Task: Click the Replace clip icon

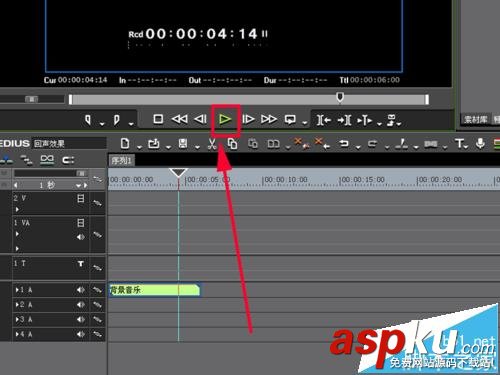Action: click(273, 144)
